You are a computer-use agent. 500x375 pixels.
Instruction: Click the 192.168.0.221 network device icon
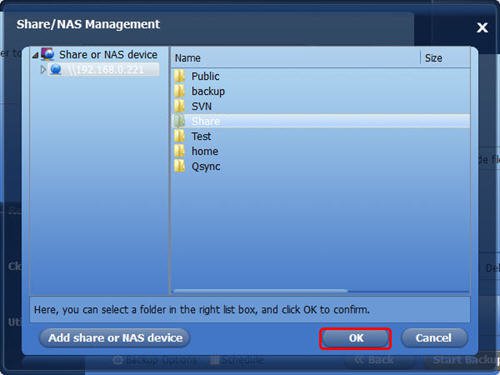[x=56, y=69]
